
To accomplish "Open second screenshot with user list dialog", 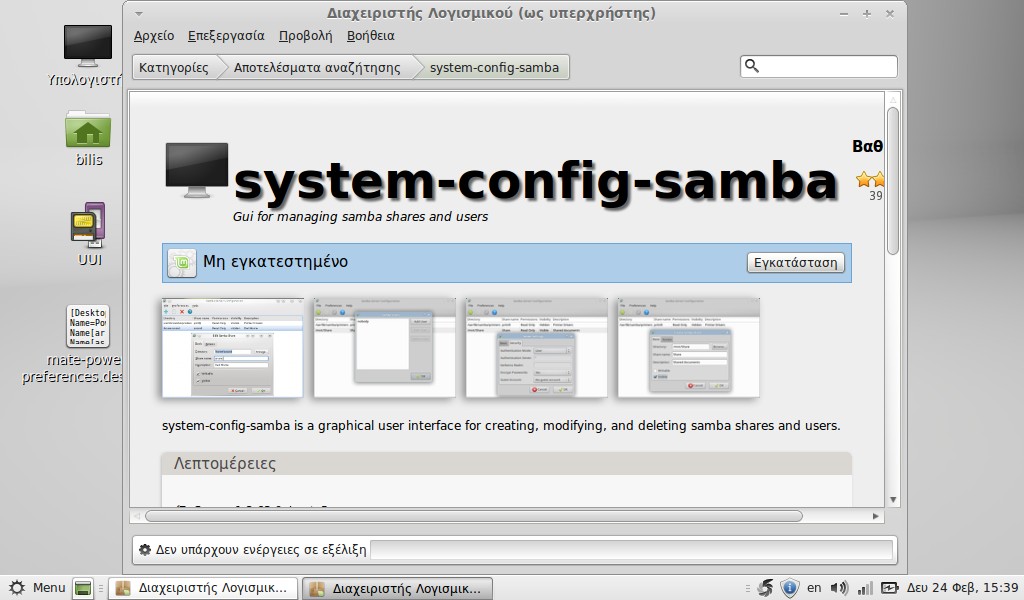I will click(x=385, y=347).
